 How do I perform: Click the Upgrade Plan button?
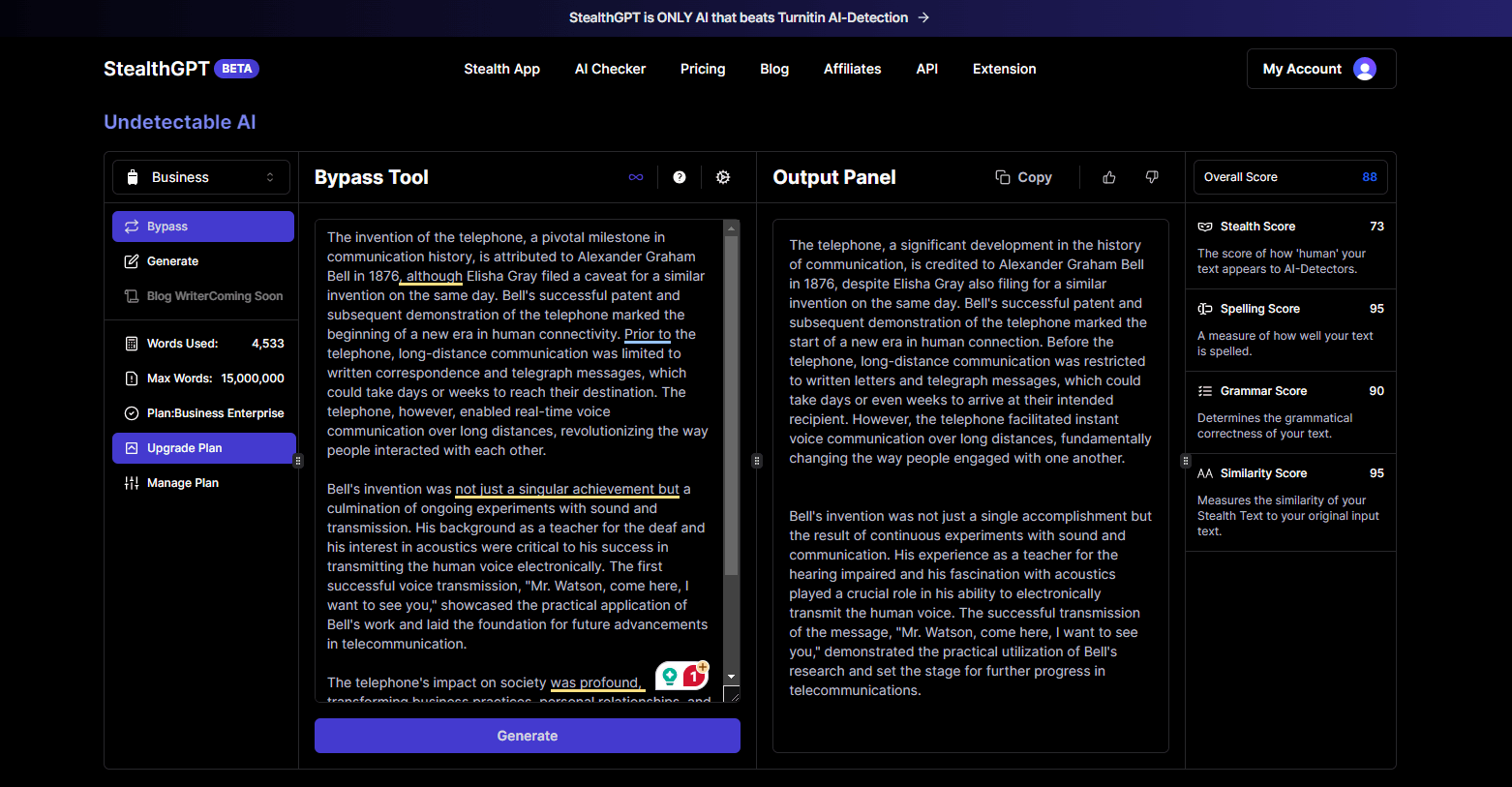[203, 448]
